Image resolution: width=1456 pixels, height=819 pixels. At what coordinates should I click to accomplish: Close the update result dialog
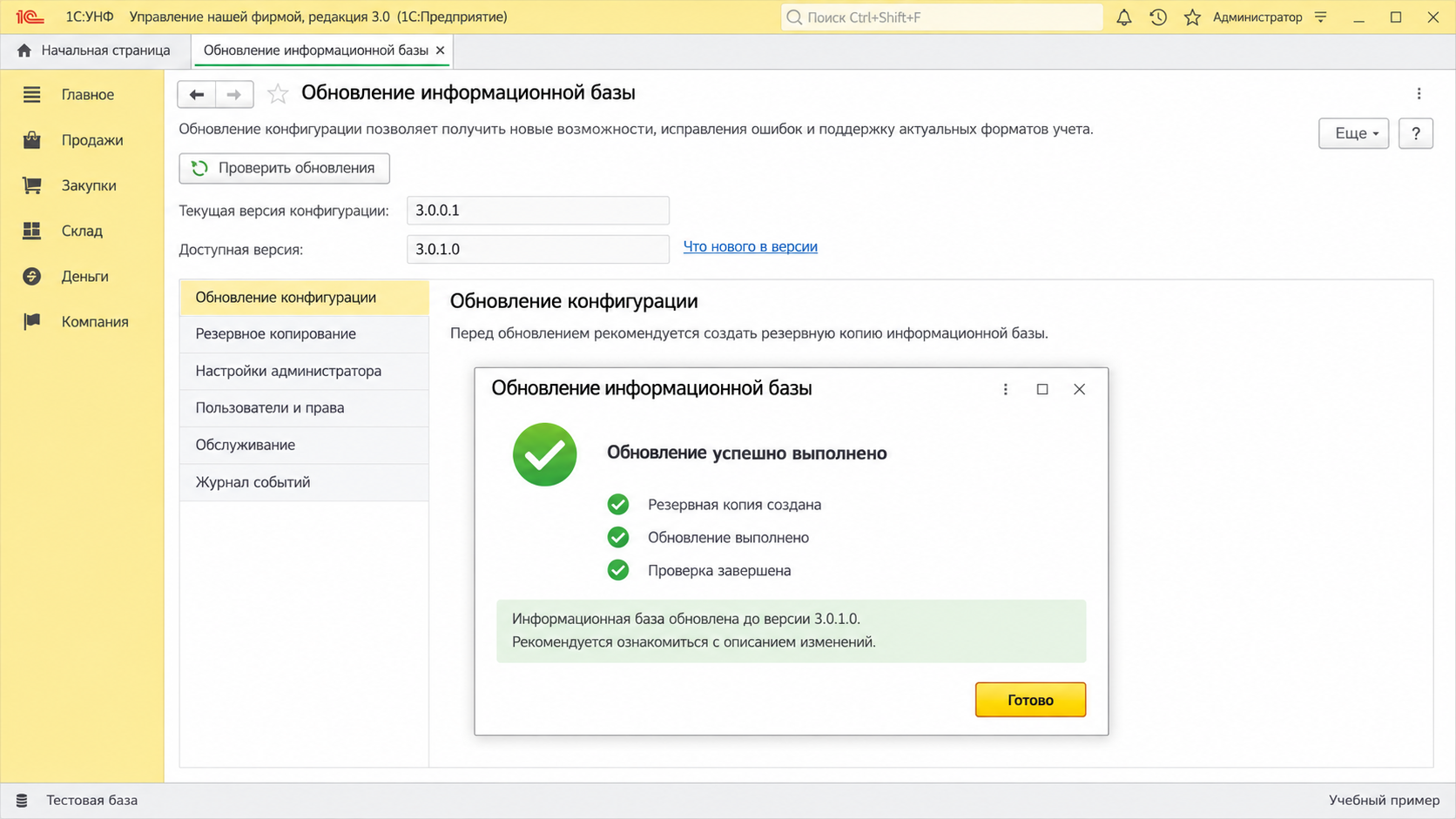pos(1080,389)
